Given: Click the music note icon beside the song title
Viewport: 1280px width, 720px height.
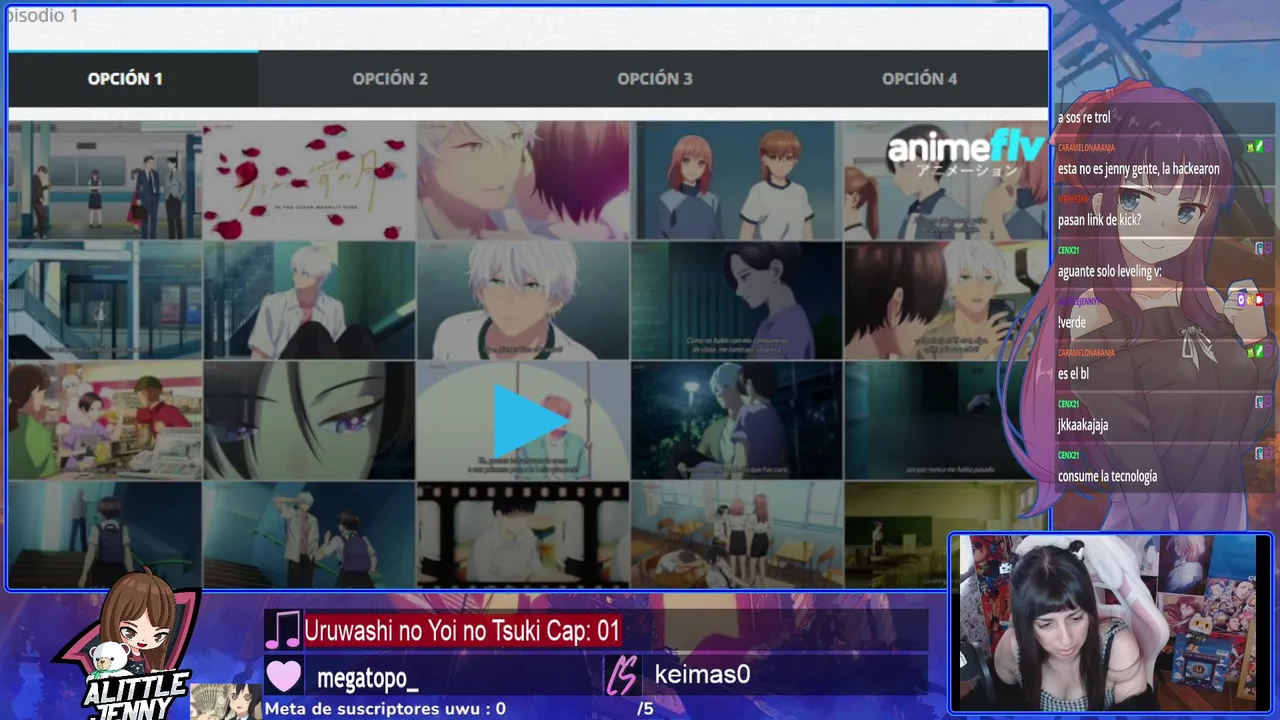Looking at the screenshot, I should (283, 630).
